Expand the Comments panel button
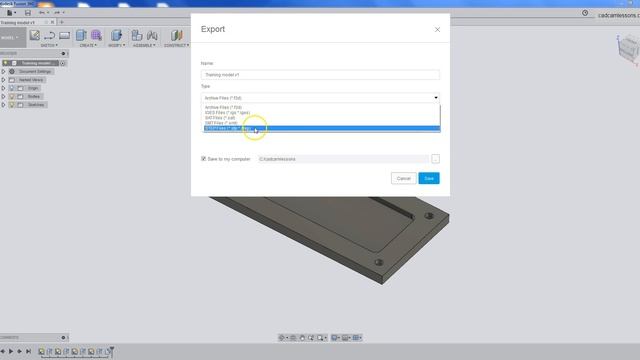This screenshot has width=640, height=360. pyautogui.click(x=63, y=338)
